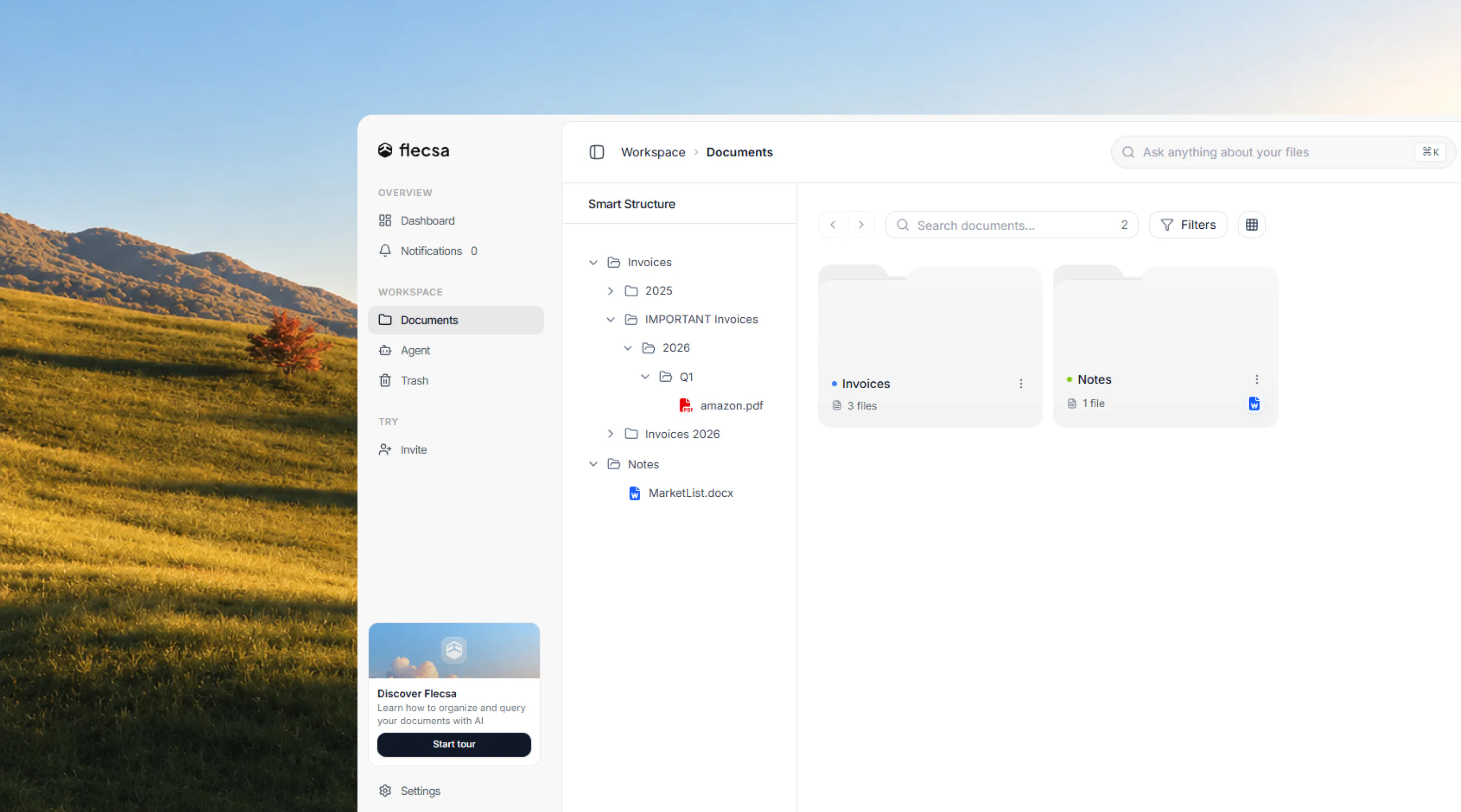Click the '1 file' label
Viewport: 1461px width, 812px height.
point(1093,403)
